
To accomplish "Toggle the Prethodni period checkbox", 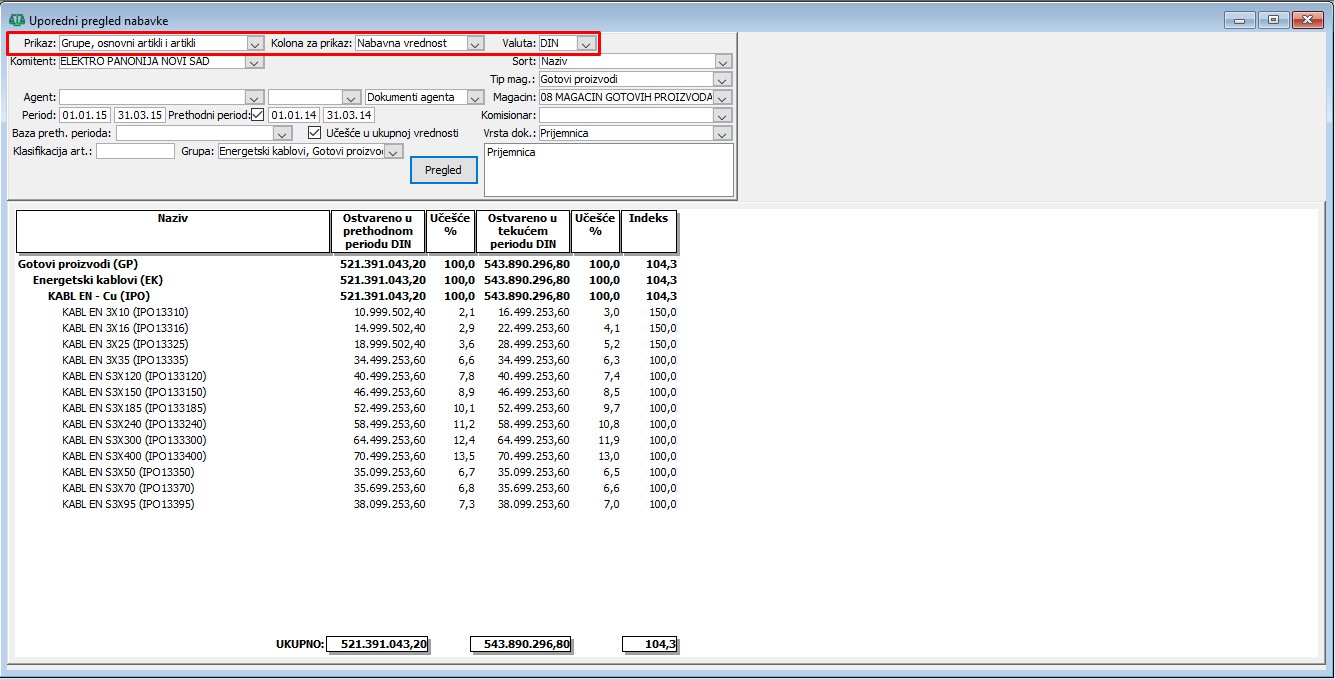I will [257, 115].
